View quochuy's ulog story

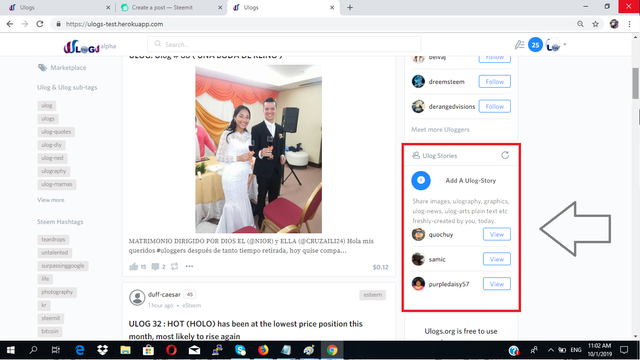pos(497,234)
